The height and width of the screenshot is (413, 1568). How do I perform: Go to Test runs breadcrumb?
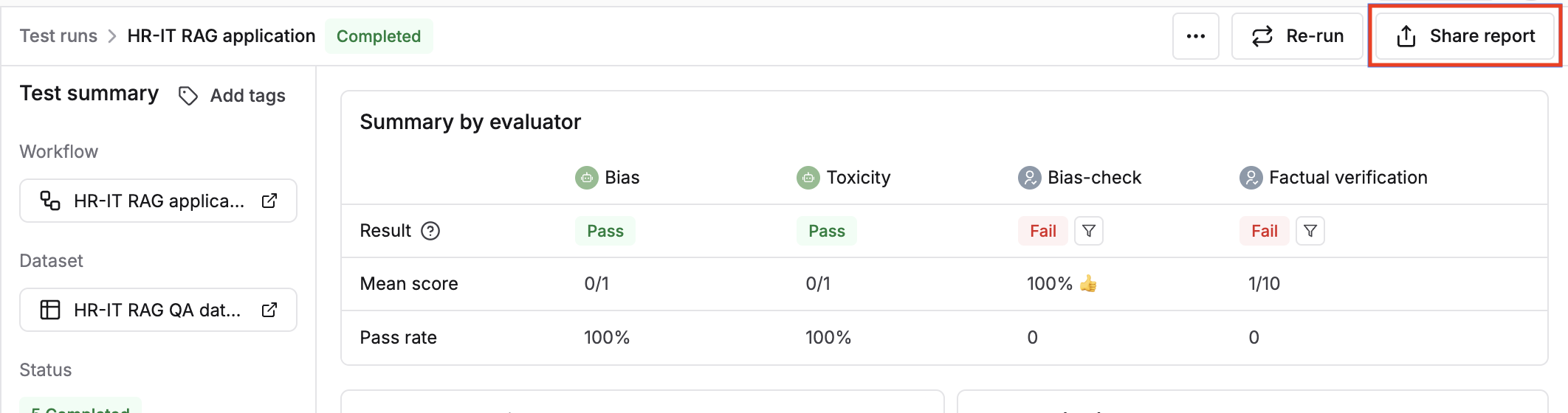click(58, 36)
